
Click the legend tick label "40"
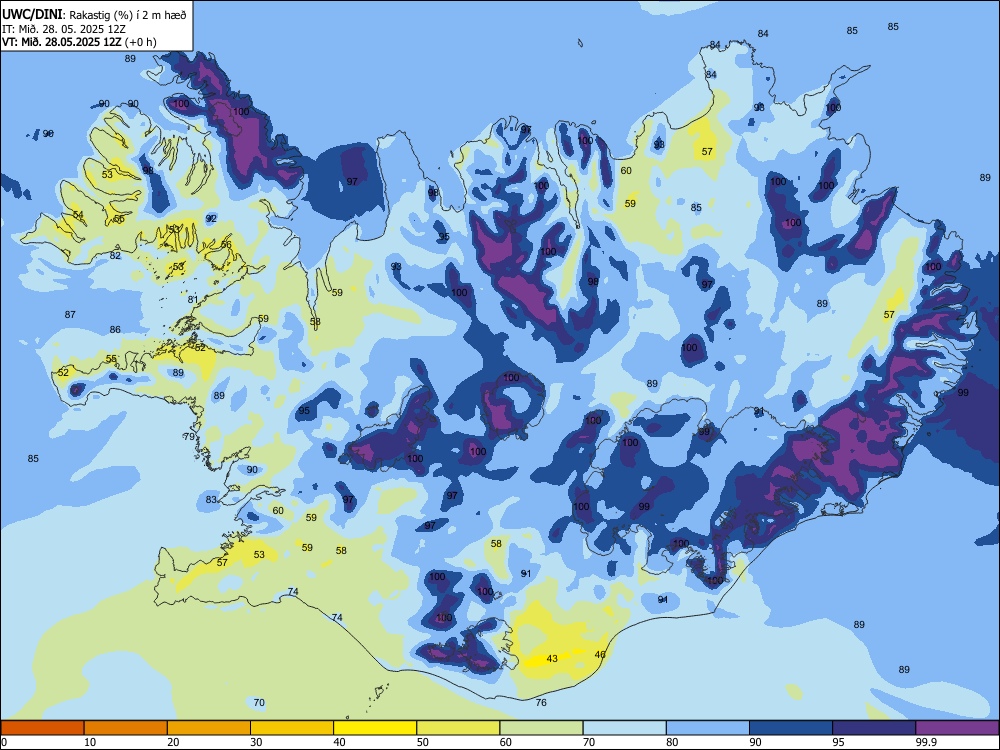click(x=340, y=742)
